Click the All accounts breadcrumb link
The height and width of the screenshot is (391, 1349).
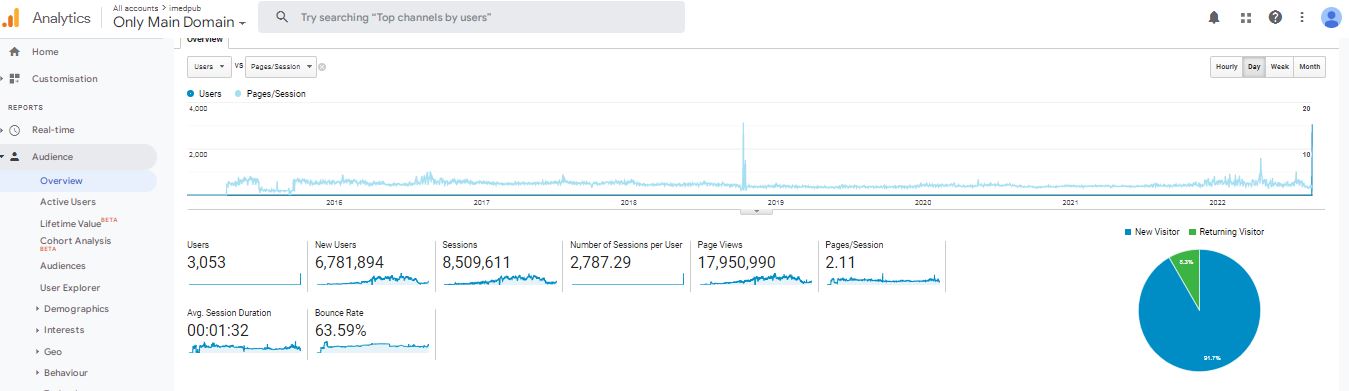pyautogui.click(x=135, y=7)
